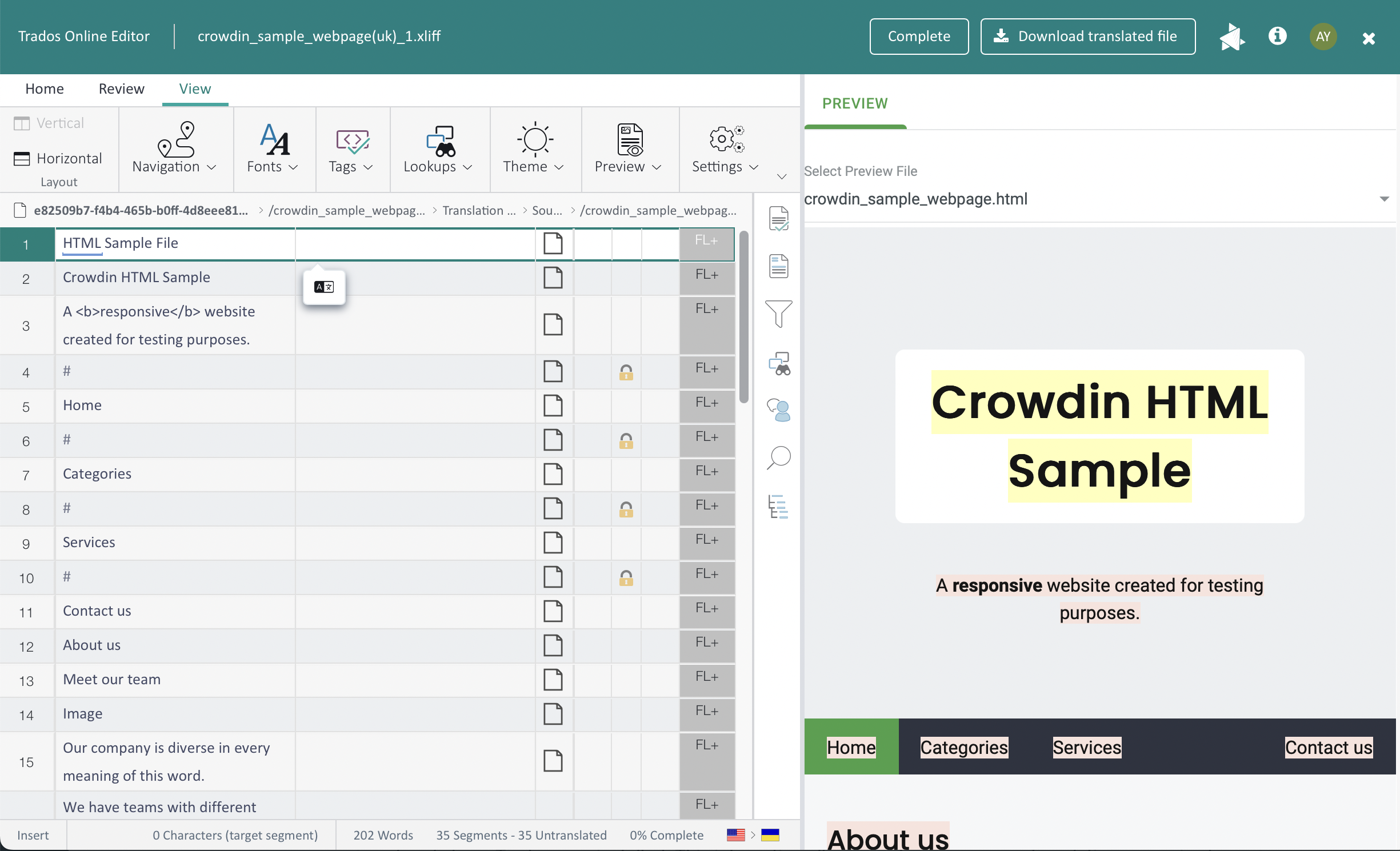The height and width of the screenshot is (851, 1400).
Task: Open the verification document-check sidebar icon
Action: click(778, 219)
